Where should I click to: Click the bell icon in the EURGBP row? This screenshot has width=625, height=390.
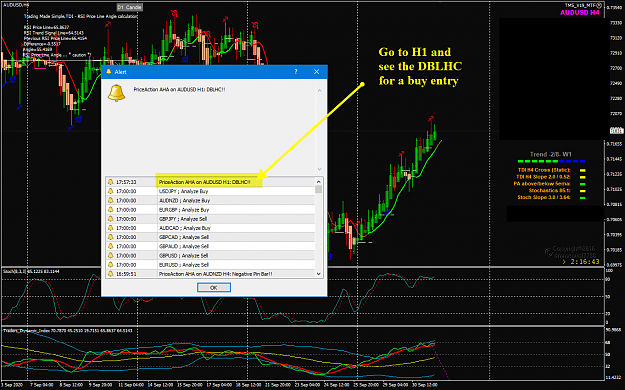pos(111,209)
